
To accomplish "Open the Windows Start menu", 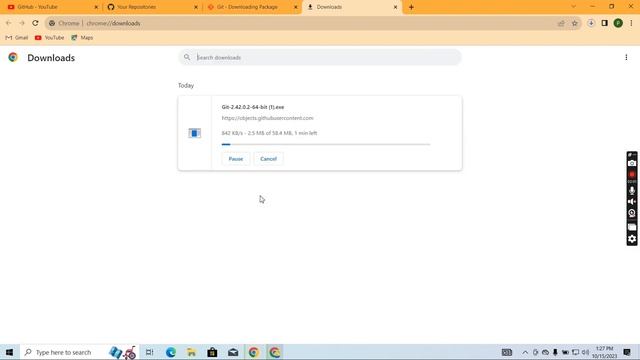I will (x=9, y=352).
